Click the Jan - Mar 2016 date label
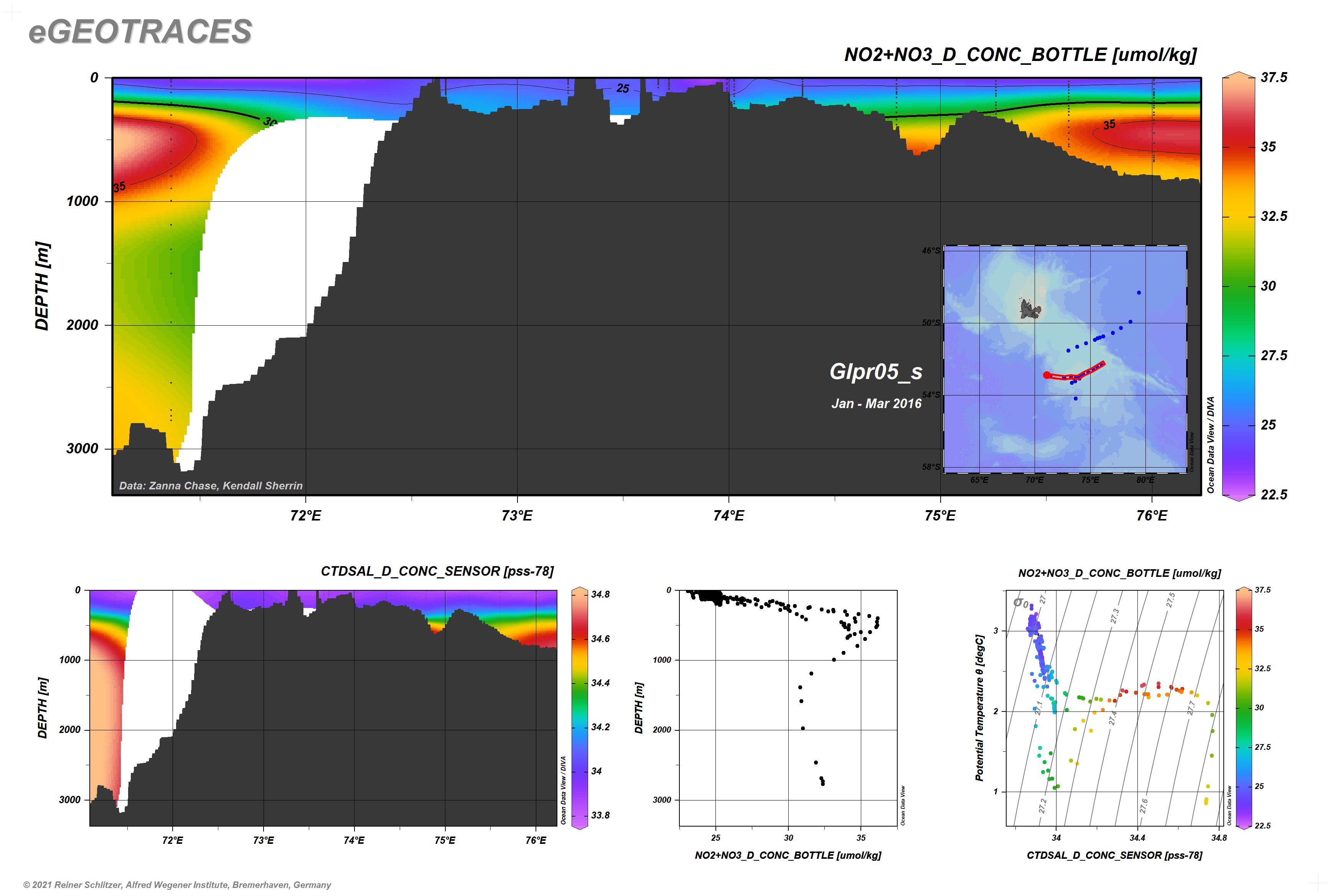This screenshot has width=1330, height=896. point(876,404)
